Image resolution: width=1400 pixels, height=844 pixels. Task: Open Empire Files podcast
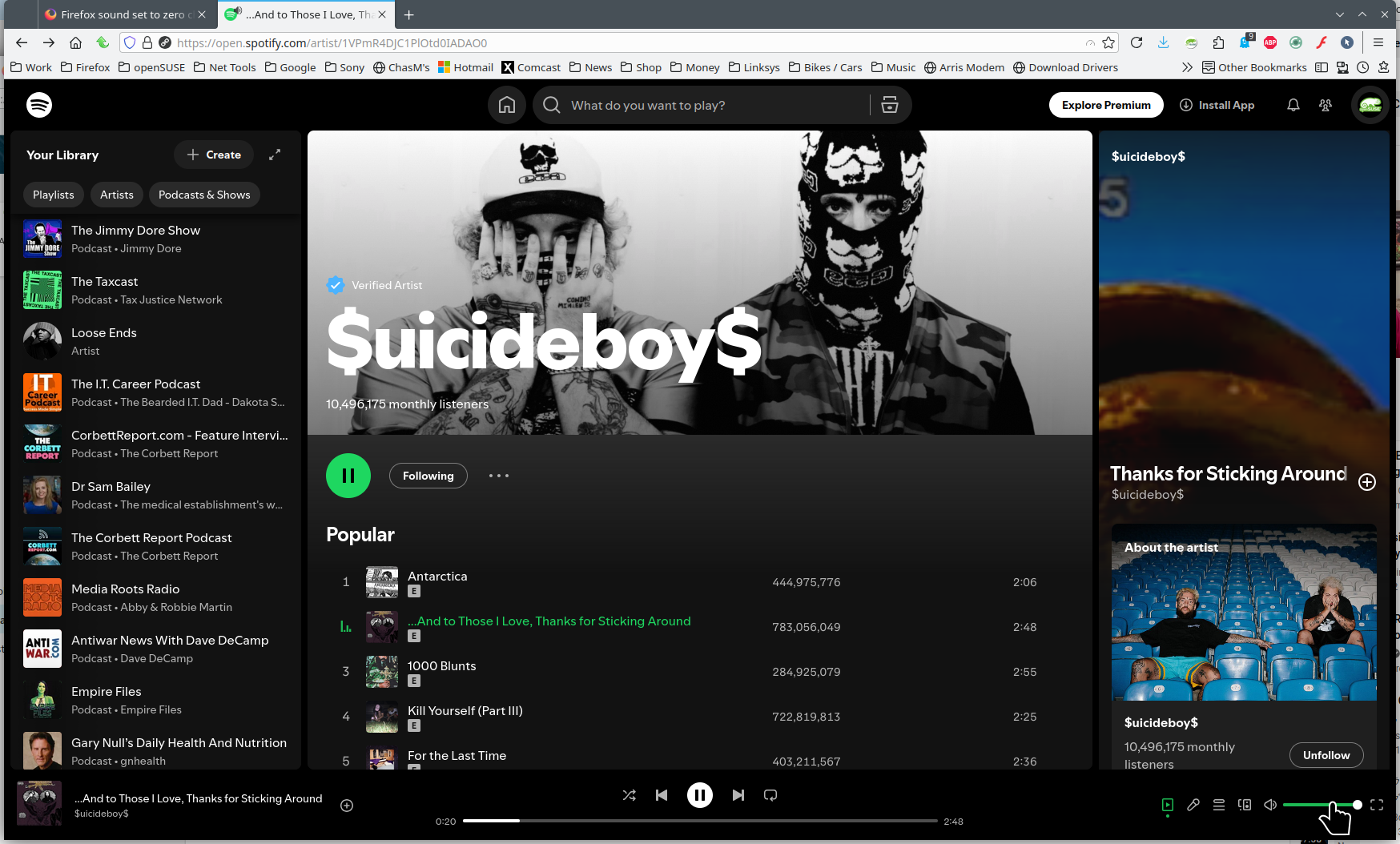tap(156, 700)
